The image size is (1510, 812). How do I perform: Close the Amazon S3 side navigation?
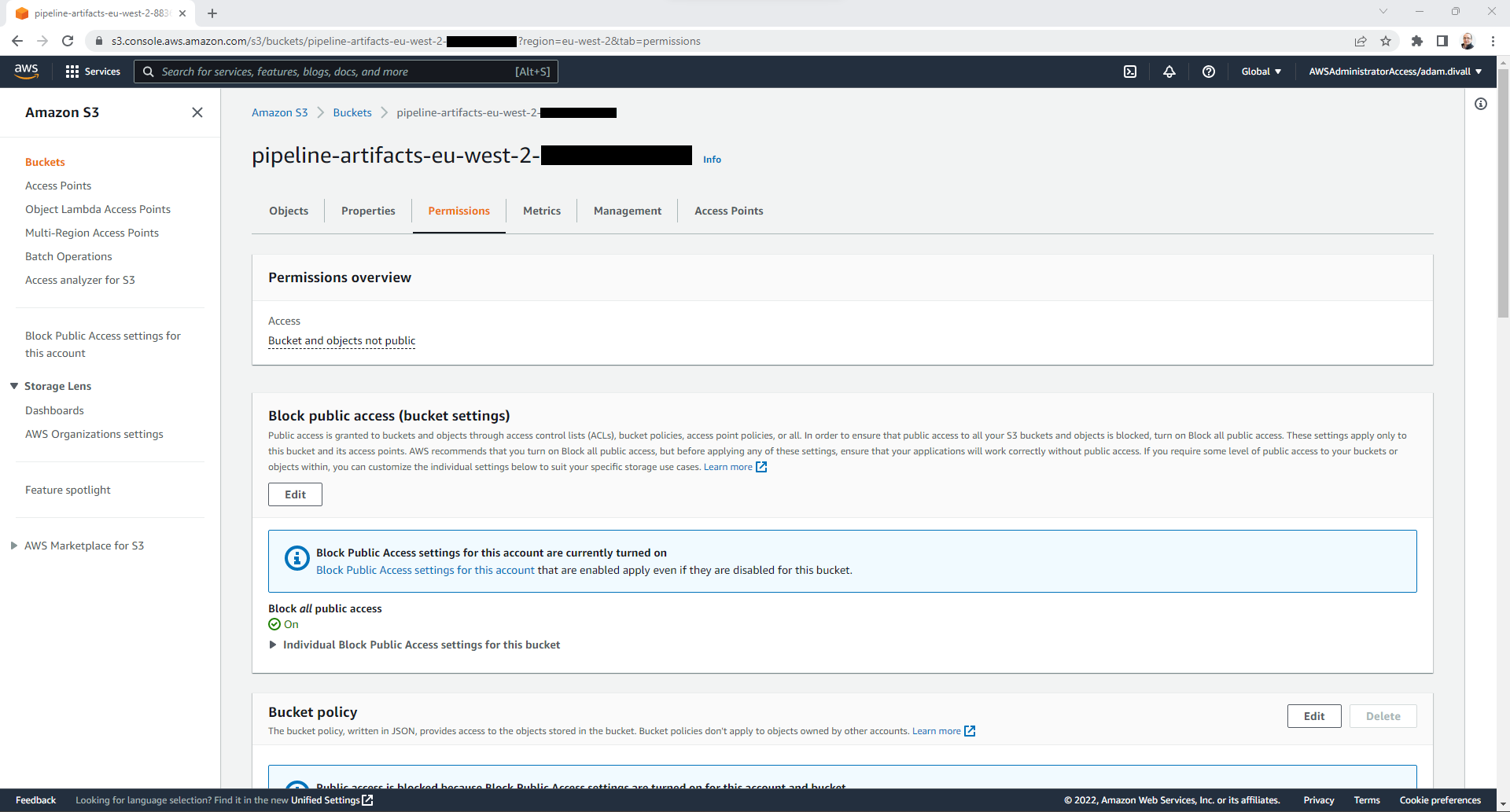click(197, 112)
